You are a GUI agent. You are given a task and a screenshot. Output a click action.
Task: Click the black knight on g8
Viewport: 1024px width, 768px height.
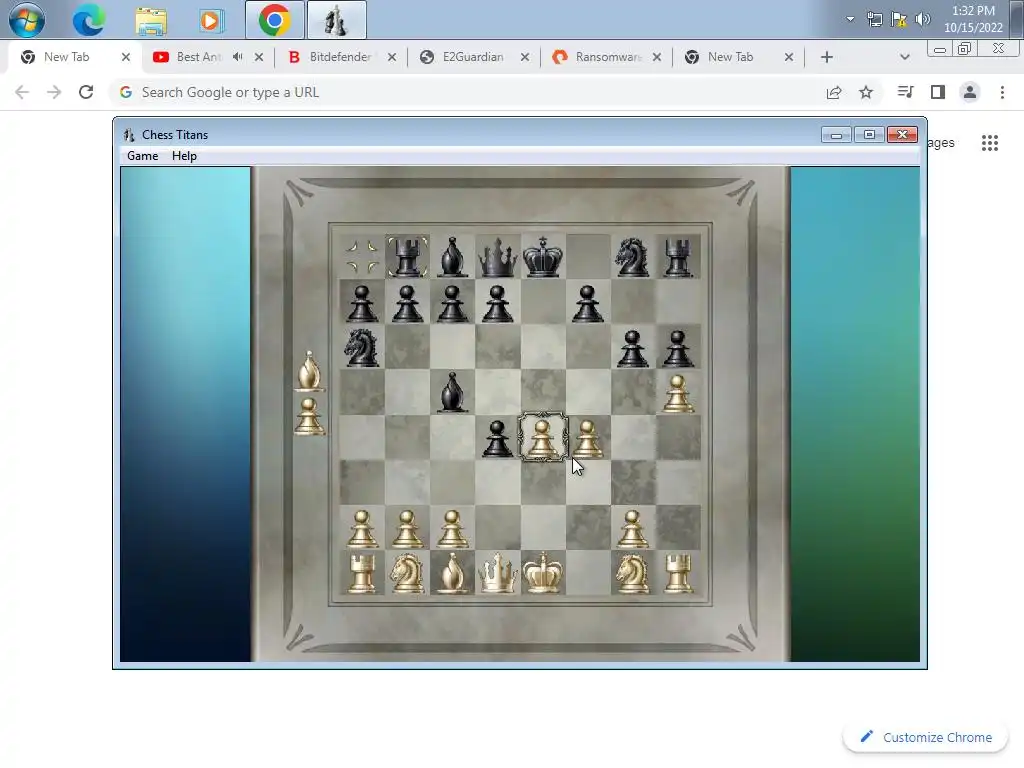click(x=632, y=257)
